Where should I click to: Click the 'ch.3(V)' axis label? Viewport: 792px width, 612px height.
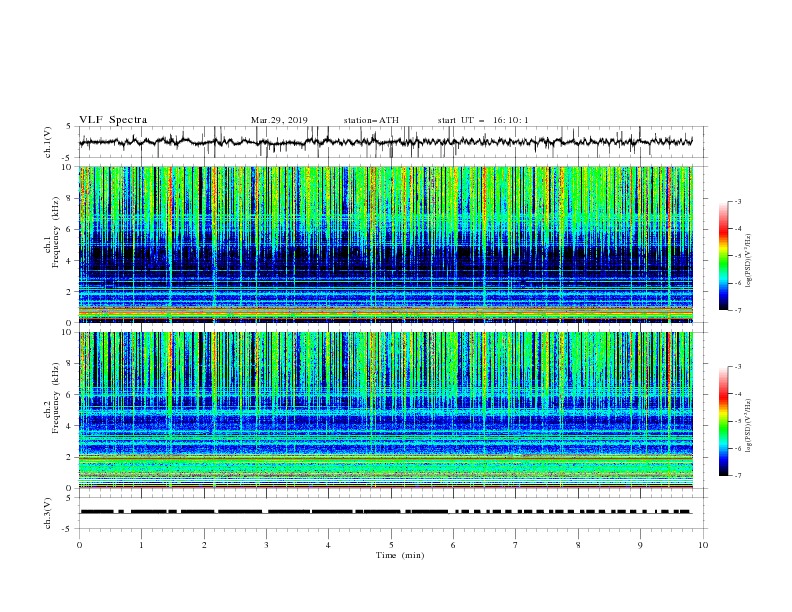pos(48,513)
